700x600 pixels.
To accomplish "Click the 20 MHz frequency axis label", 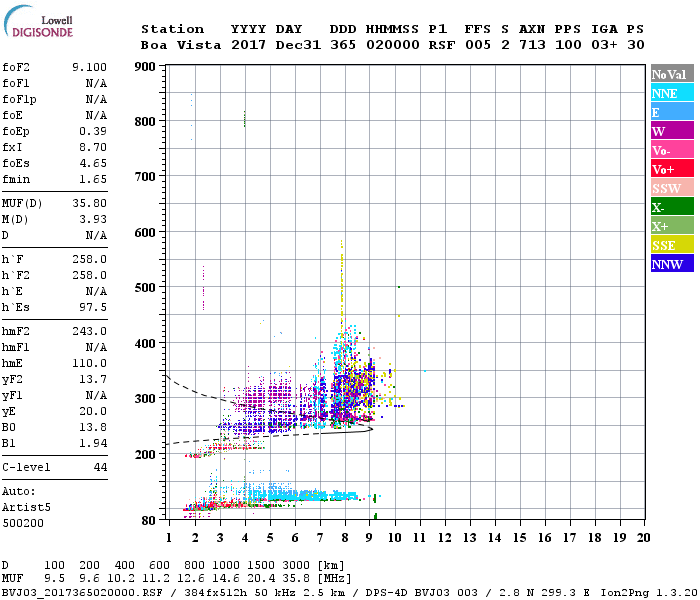I will (x=643, y=538).
